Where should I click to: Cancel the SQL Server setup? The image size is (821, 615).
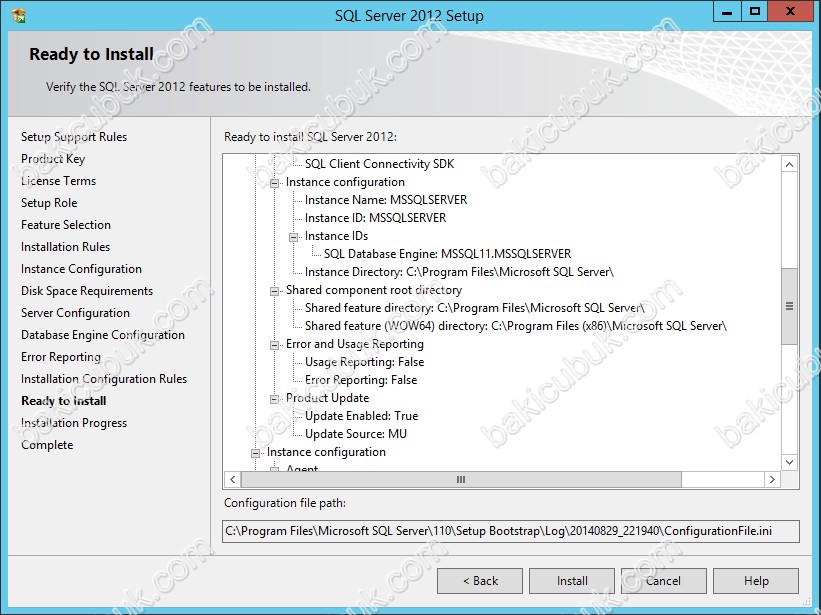pos(663,581)
